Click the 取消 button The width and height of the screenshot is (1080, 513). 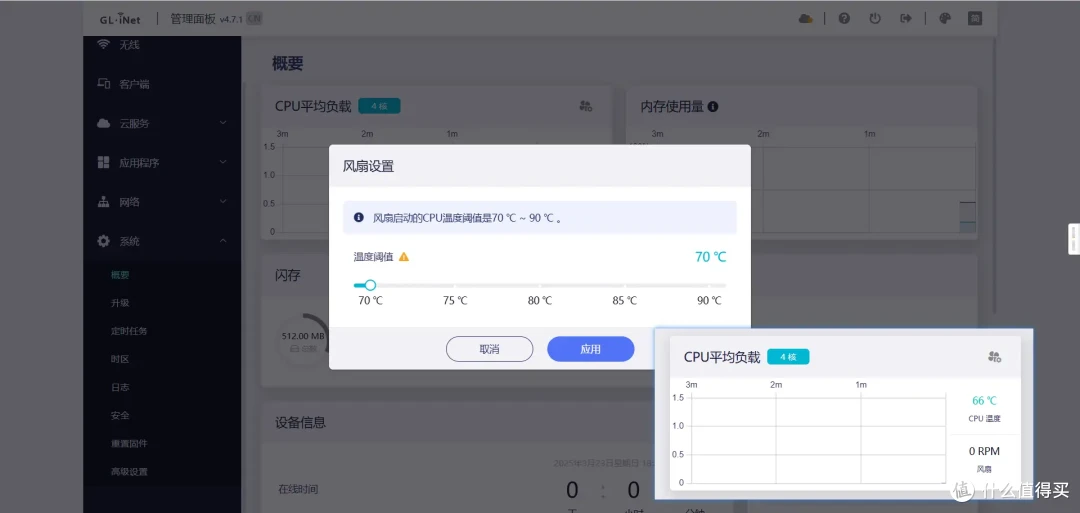(489, 349)
